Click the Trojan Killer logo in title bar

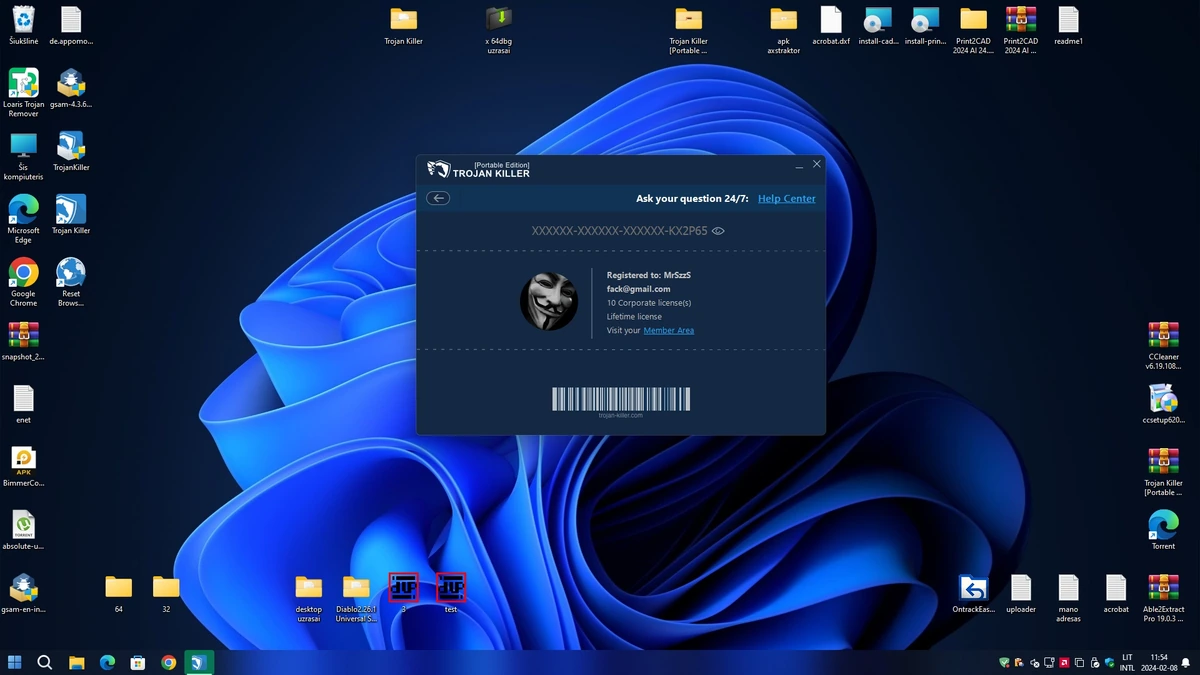[x=478, y=169]
